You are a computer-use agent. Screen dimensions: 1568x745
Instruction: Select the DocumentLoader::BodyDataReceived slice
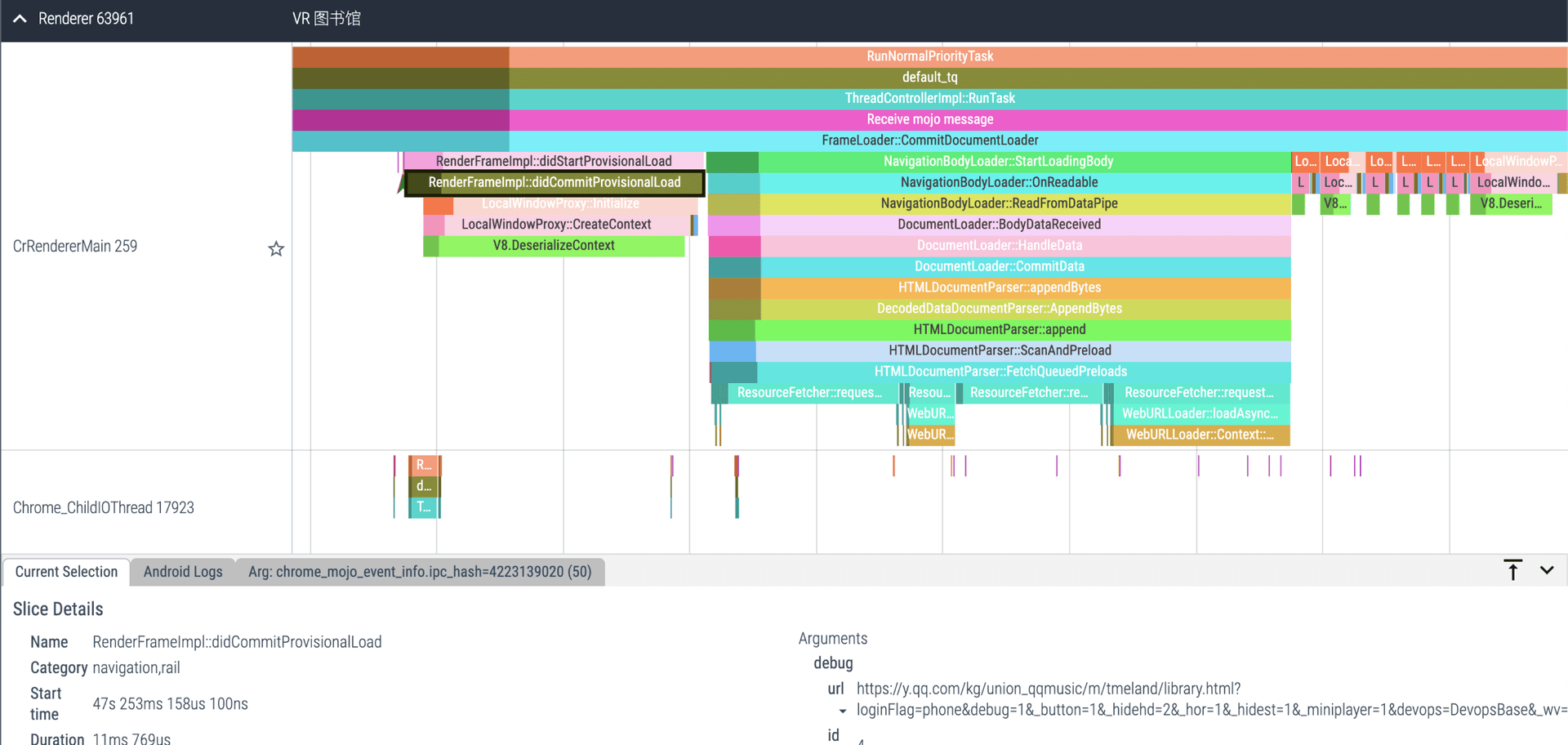coord(999,225)
